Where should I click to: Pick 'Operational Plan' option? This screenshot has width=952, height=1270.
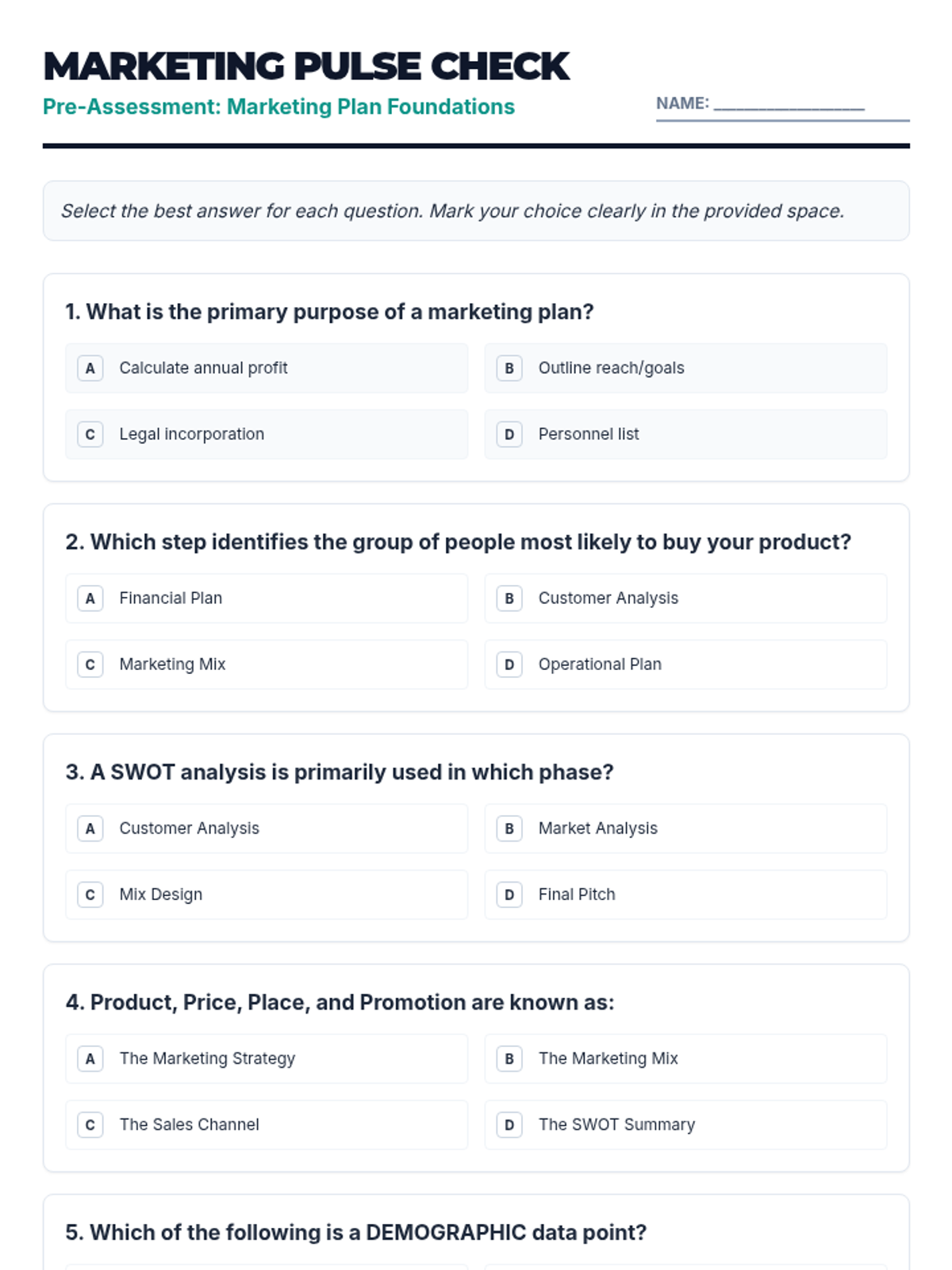pos(685,664)
